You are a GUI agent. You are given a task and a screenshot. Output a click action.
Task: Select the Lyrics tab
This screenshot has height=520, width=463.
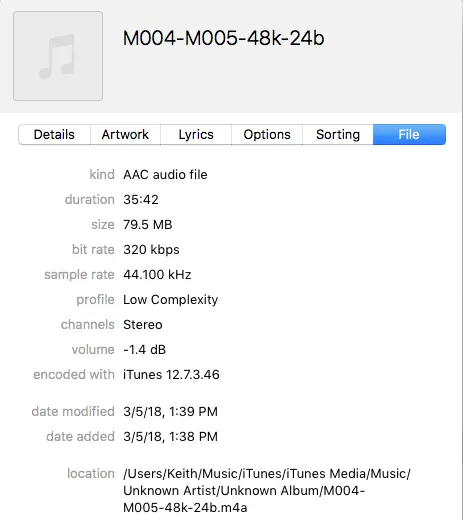point(196,135)
